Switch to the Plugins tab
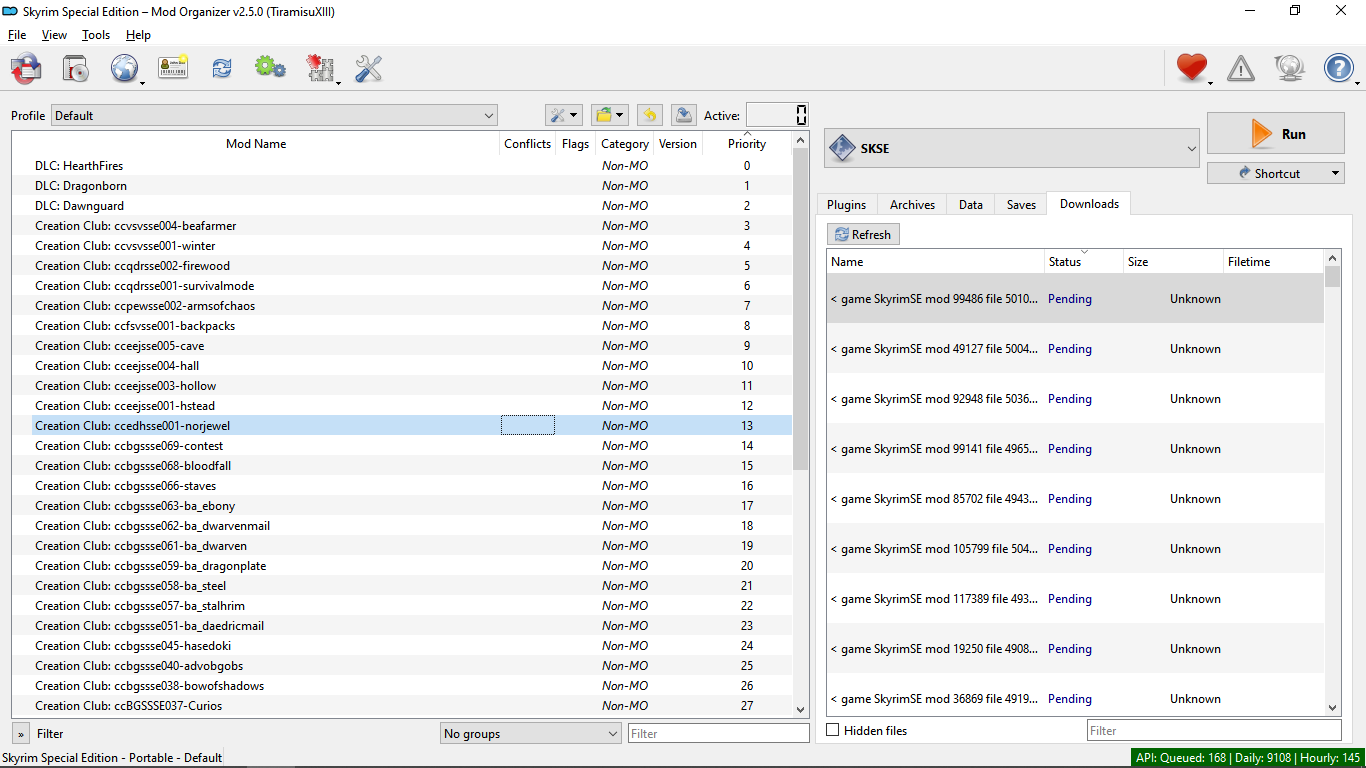 click(x=846, y=204)
